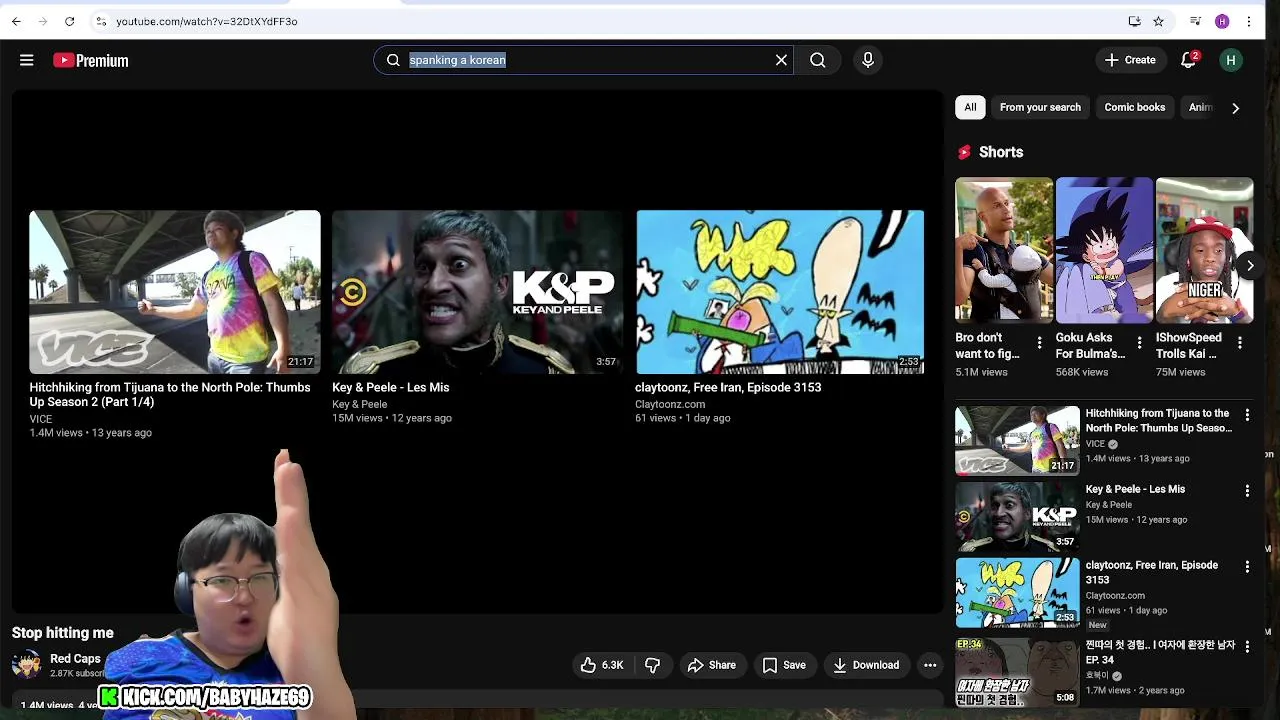The height and width of the screenshot is (720, 1280).
Task: Reload the page with browser refresh icon
Action: (69, 21)
